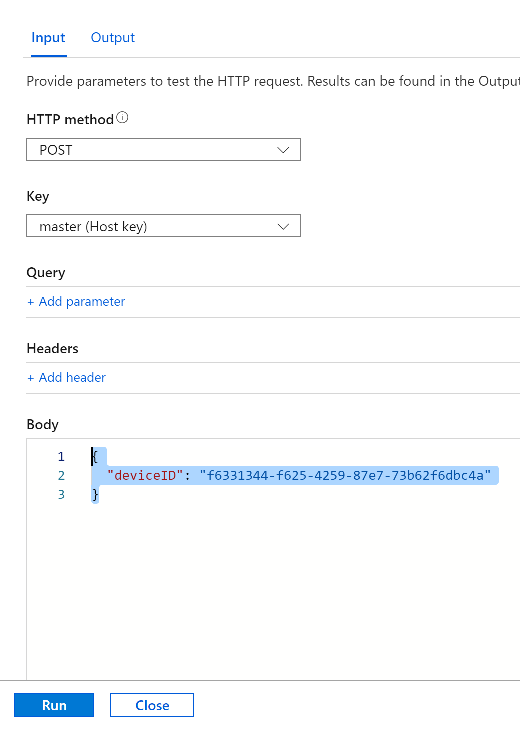Click line number 1 in the editor
The image size is (520, 730).
click(x=61, y=456)
